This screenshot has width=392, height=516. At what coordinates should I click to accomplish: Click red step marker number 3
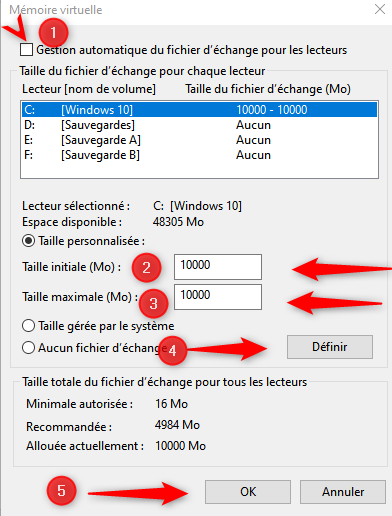[x=153, y=304]
